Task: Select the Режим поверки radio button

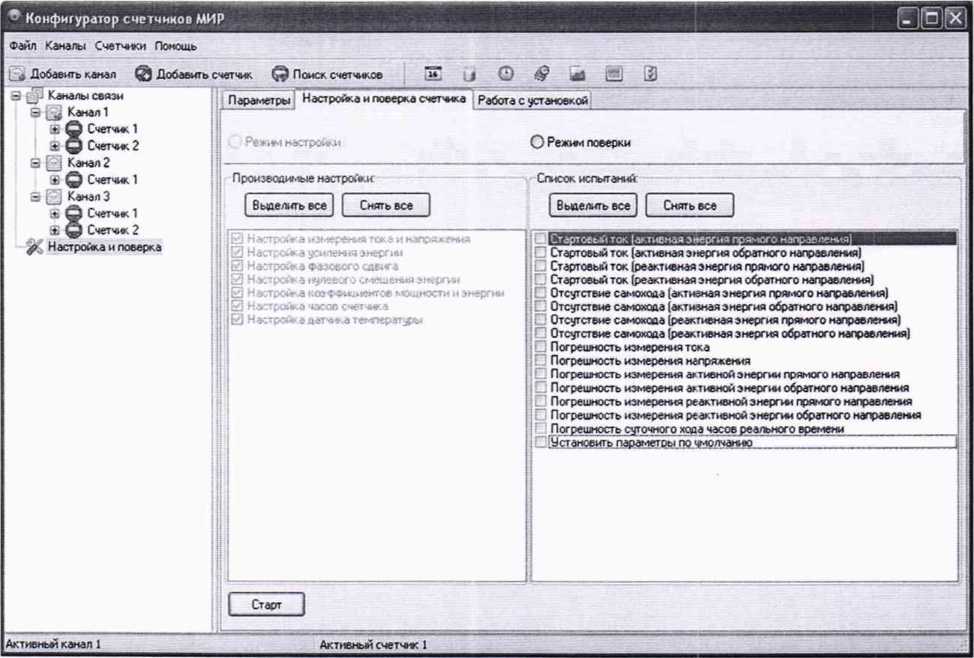Action: [x=537, y=142]
